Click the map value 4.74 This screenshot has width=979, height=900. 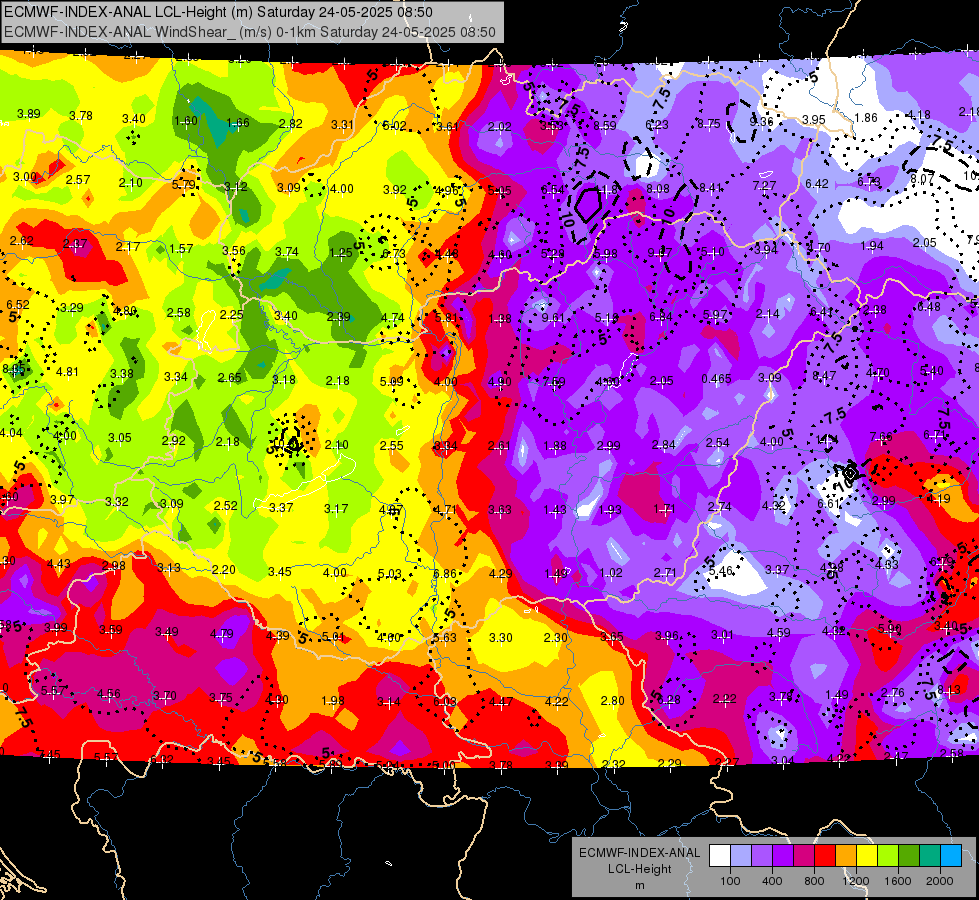click(x=393, y=317)
